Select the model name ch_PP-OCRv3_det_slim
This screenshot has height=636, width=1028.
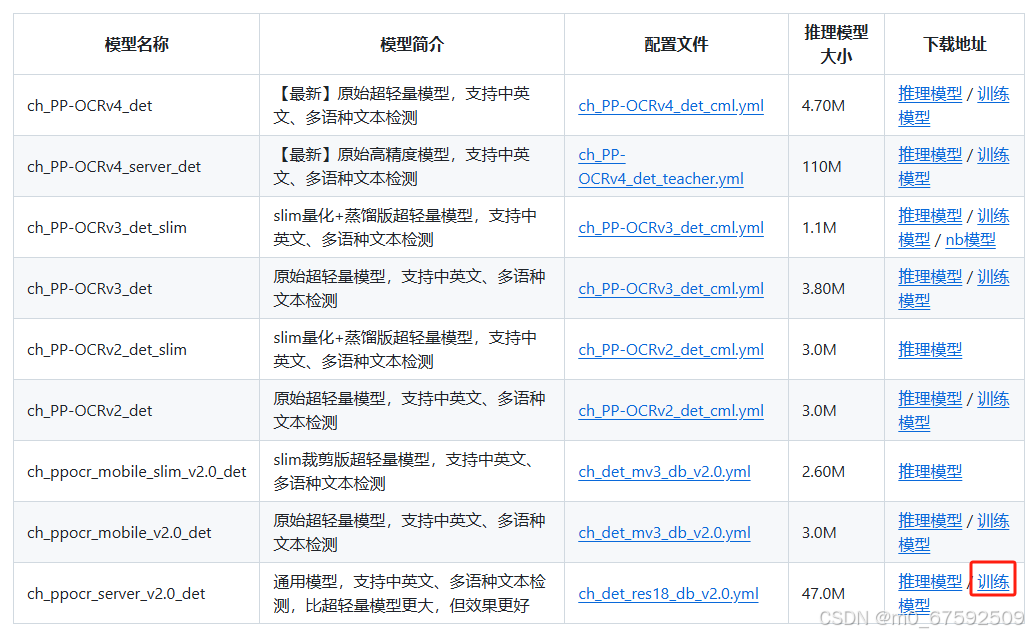[x=107, y=228]
